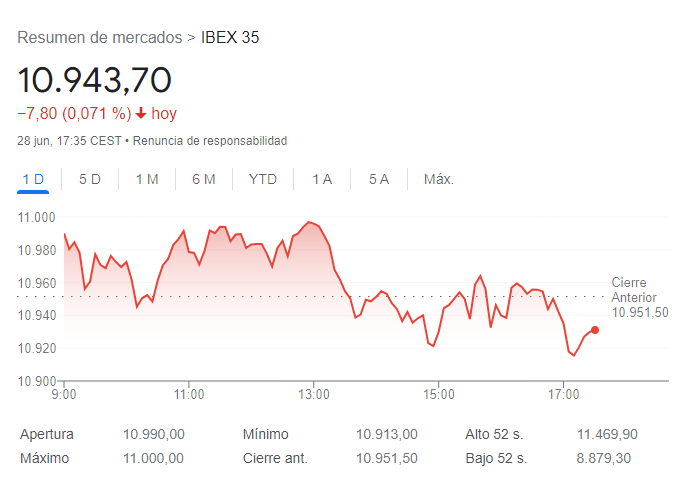Click the IBEX 35 breadcrumb title
The image size is (692, 485).
230,38
